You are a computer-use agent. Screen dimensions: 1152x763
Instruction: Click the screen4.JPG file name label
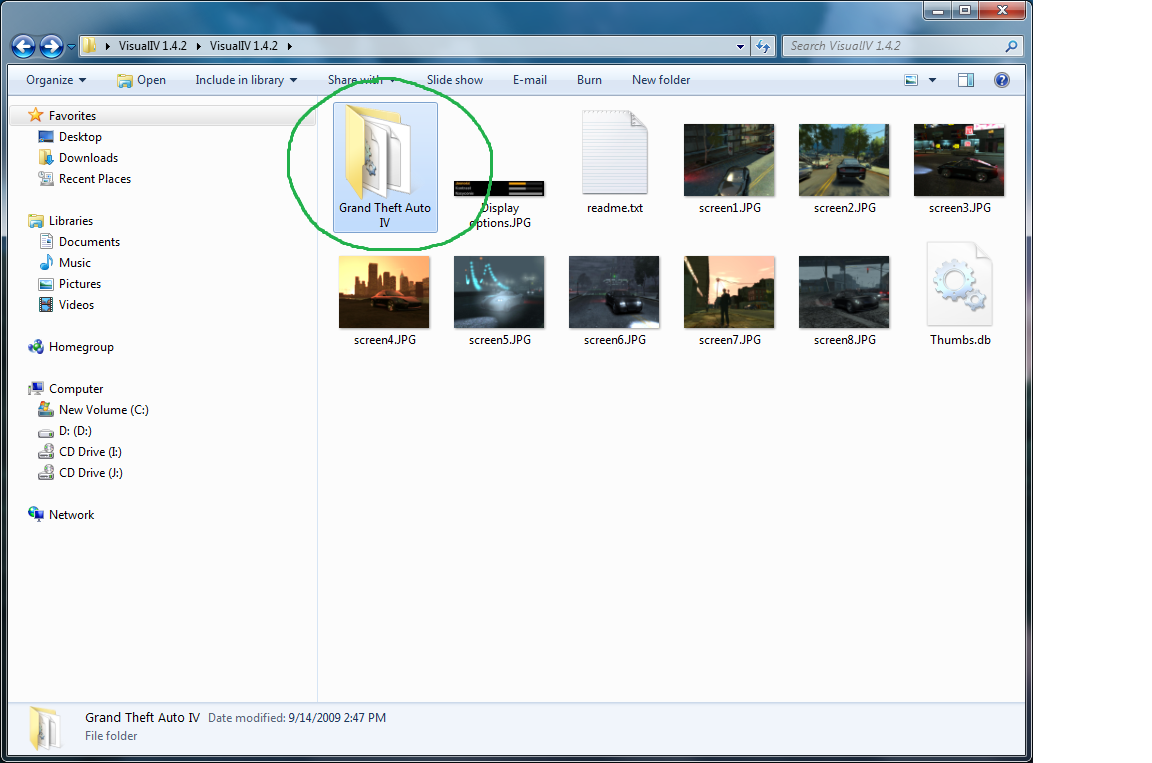point(385,340)
